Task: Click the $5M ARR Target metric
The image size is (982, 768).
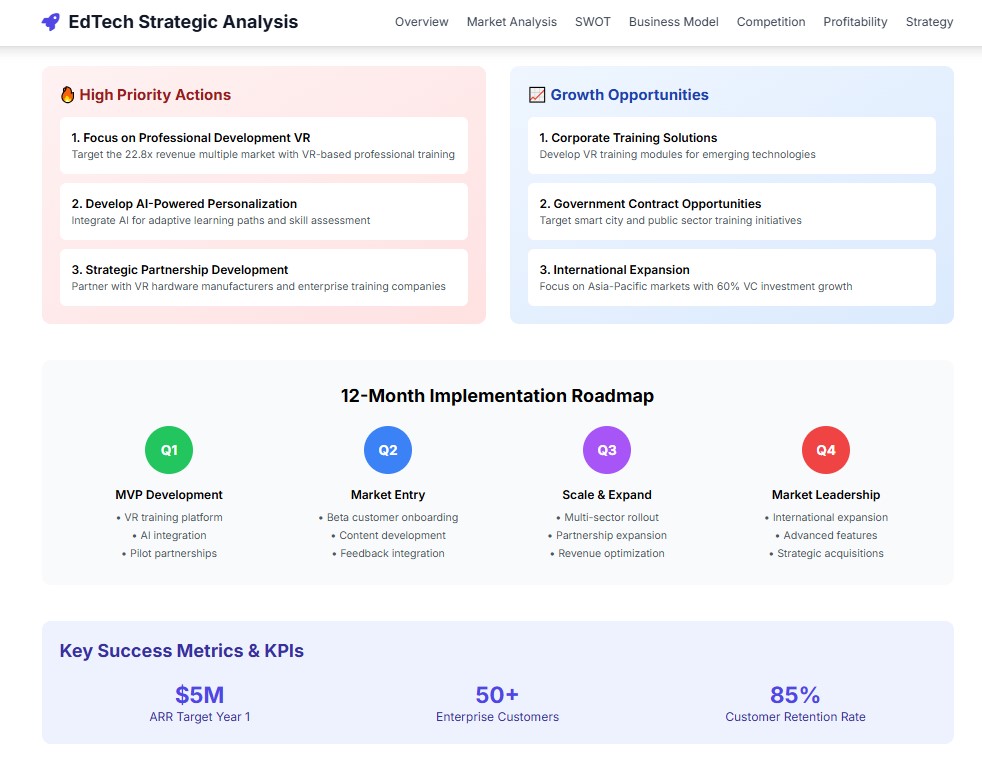Action: pyautogui.click(x=199, y=702)
